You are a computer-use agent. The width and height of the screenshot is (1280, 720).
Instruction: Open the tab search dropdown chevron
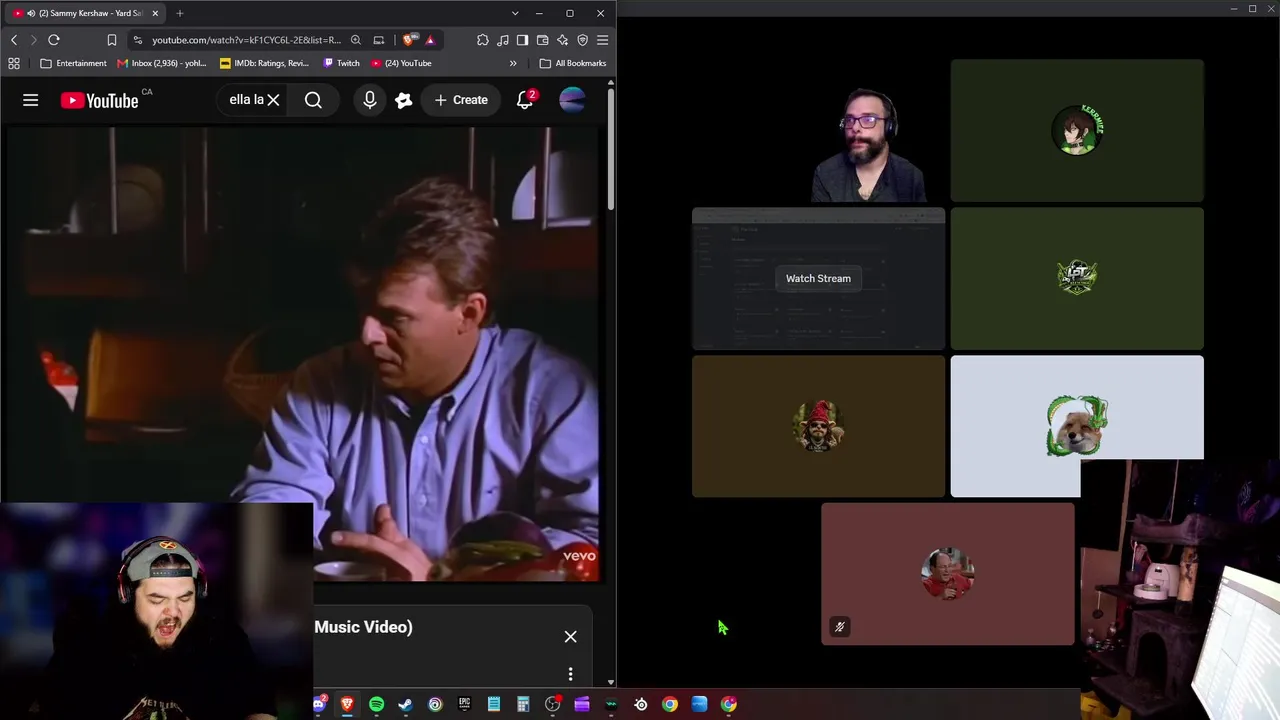click(515, 13)
